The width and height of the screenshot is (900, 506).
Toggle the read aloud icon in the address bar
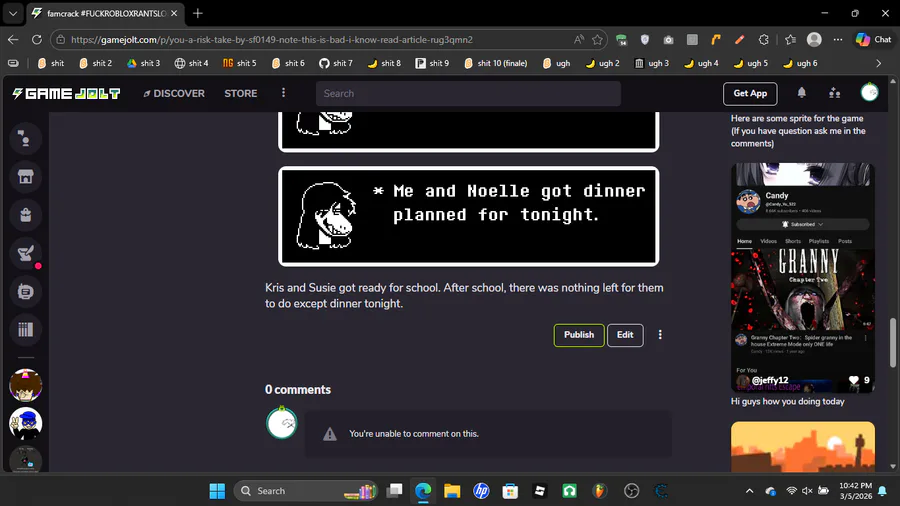pyautogui.click(x=579, y=40)
